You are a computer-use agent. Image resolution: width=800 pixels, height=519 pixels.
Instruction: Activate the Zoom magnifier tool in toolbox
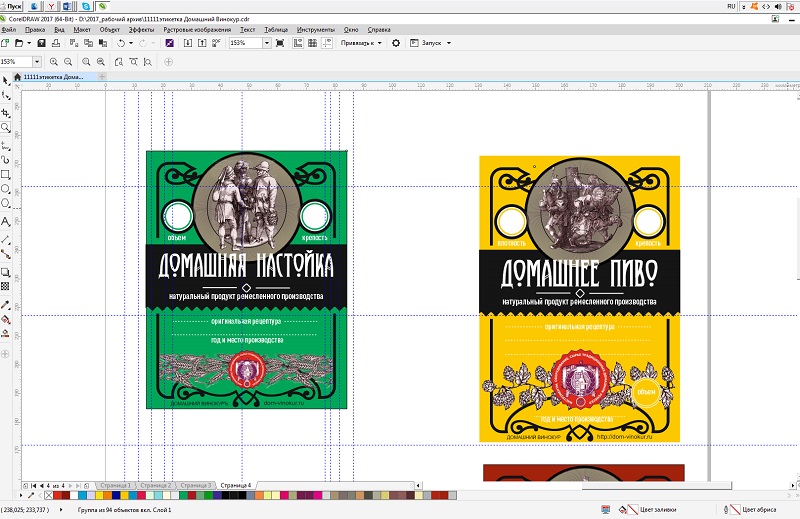(6, 127)
